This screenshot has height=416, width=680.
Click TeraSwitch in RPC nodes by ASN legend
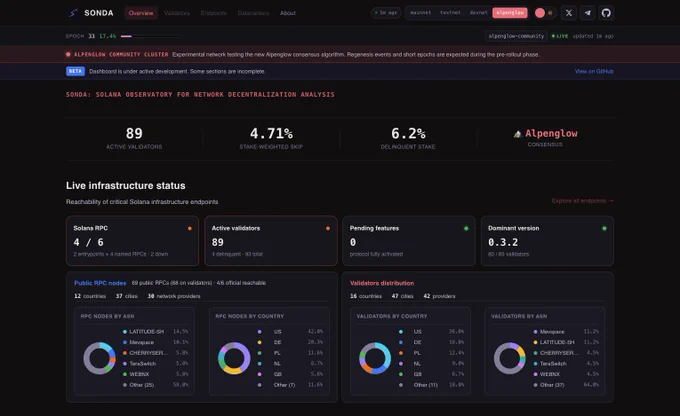143,364
